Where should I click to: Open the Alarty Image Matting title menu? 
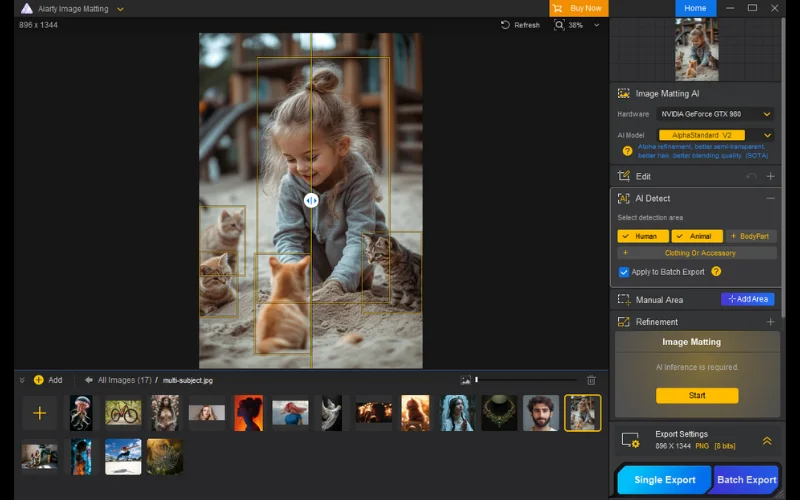[x=121, y=9]
